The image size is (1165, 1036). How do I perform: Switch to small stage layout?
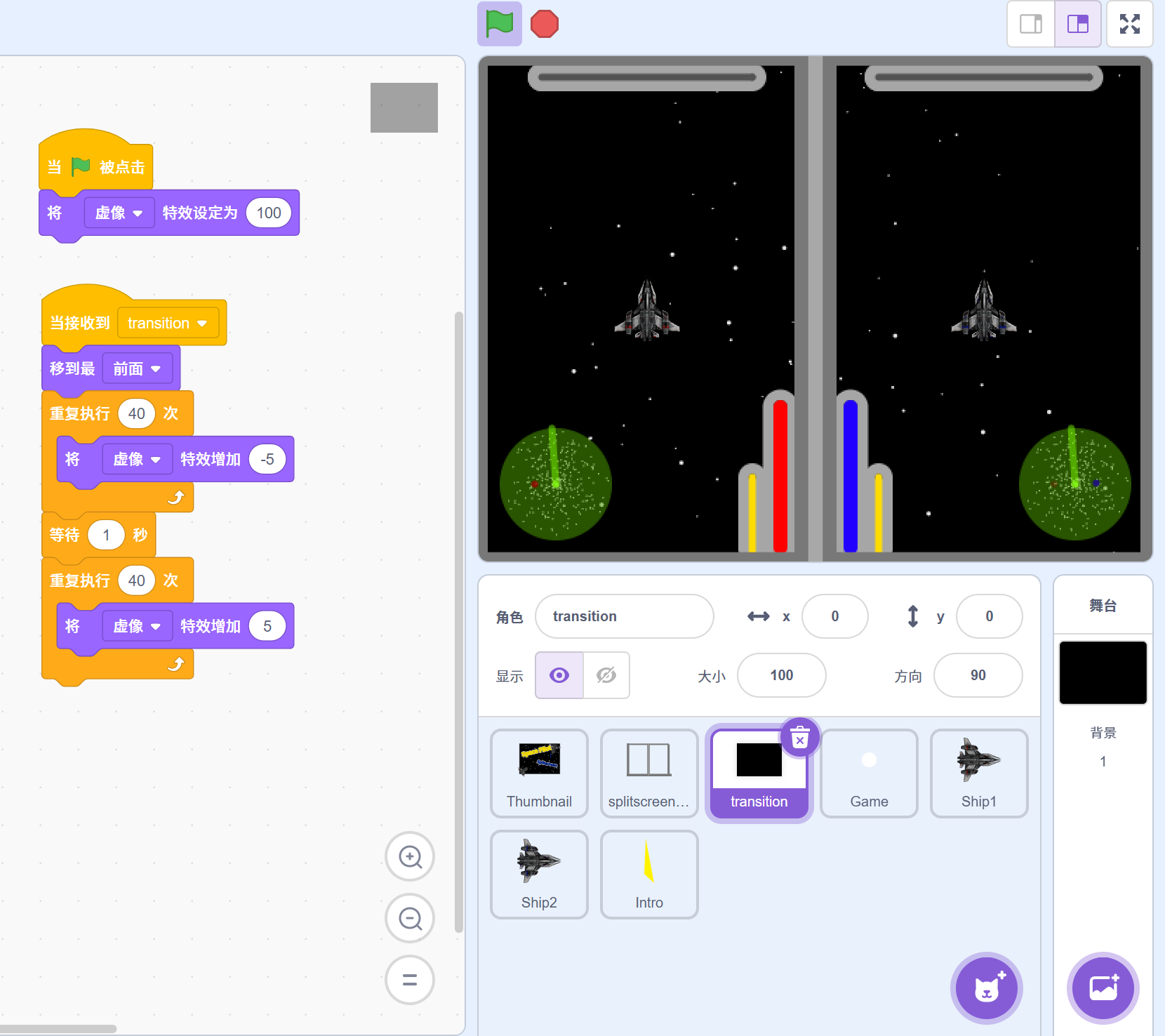[1030, 24]
